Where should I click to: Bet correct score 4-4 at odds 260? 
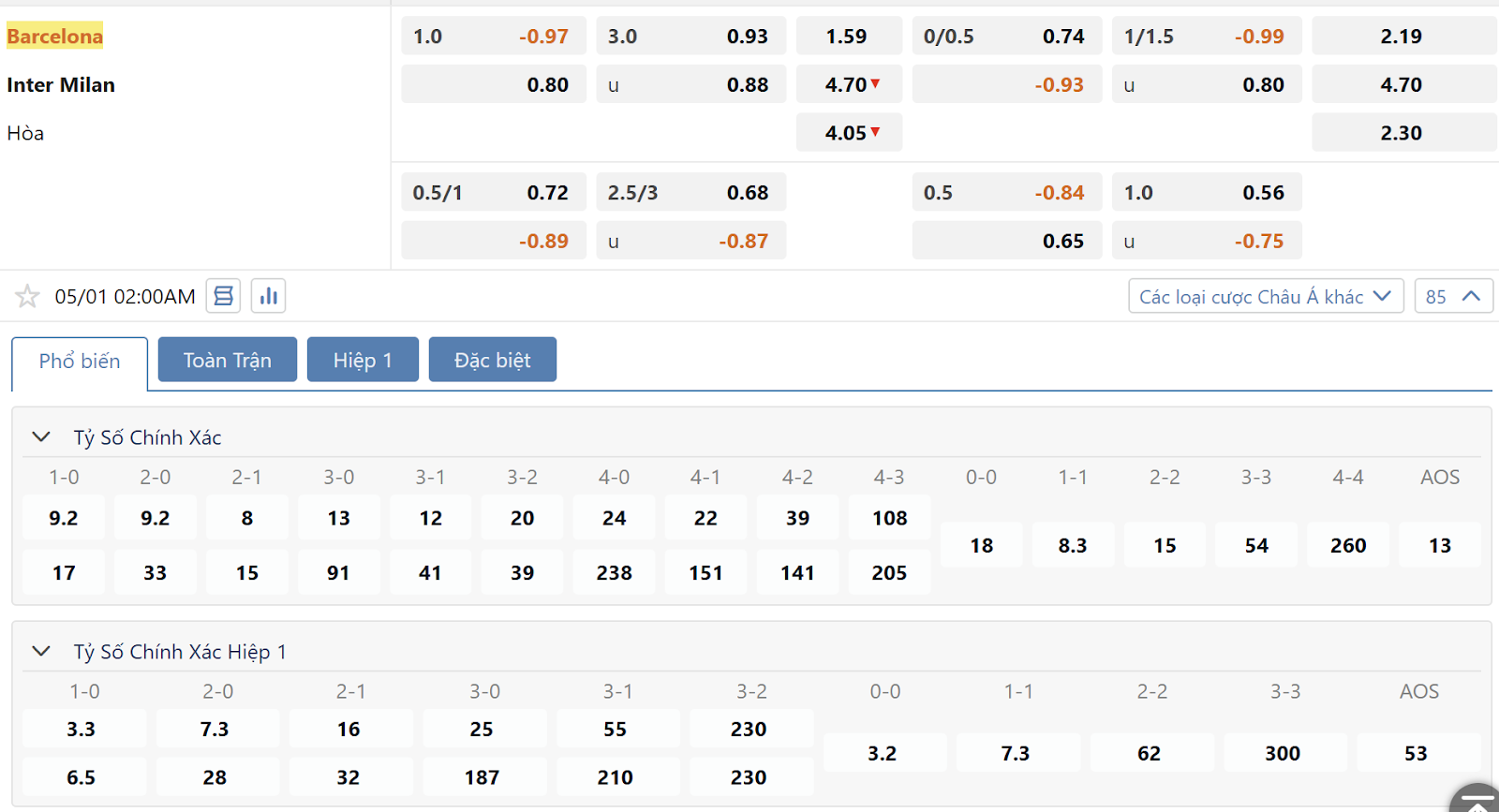click(1348, 545)
